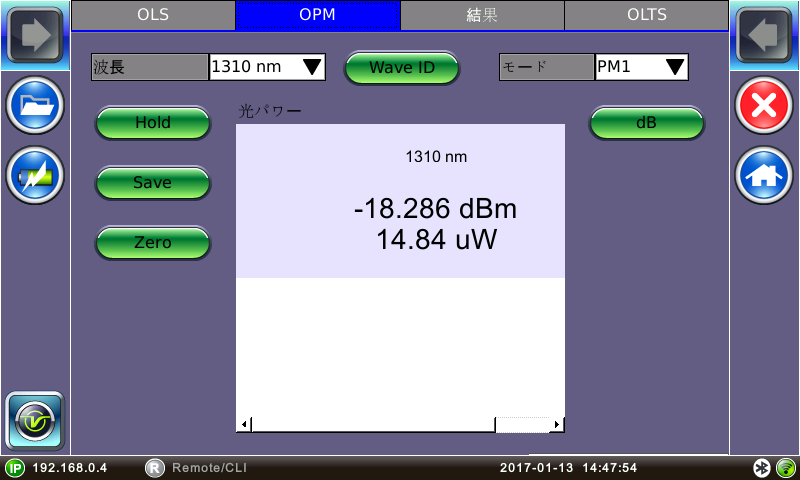Image resolution: width=800 pixels, height=480 pixels.
Task: Click the battery charging status icon
Action: point(35,177)
